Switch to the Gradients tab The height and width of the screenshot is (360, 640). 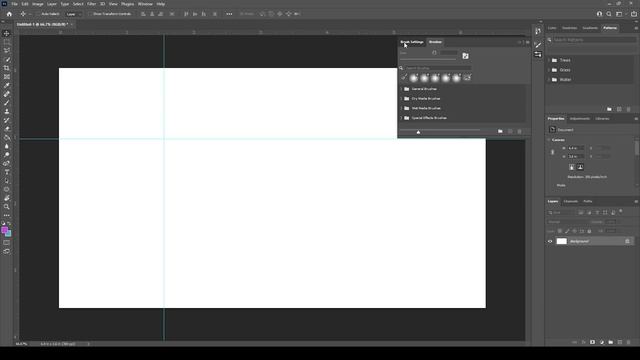coord(590,28)
